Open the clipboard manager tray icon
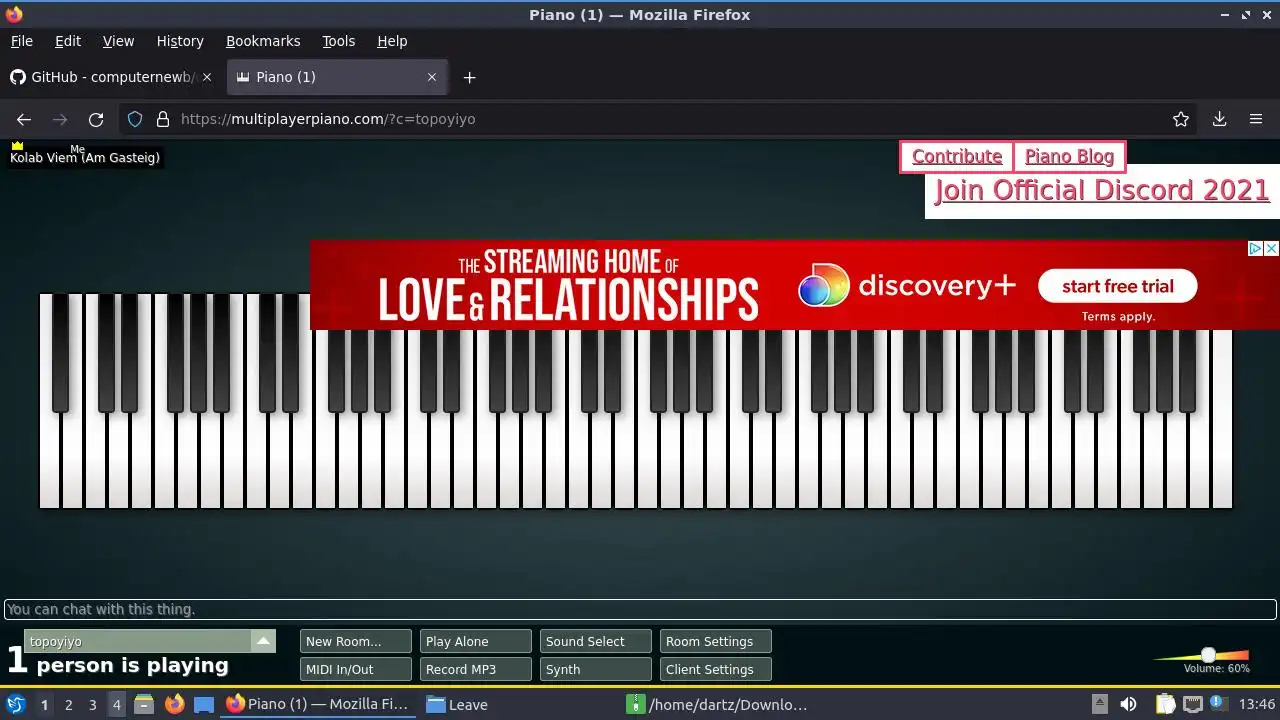1280x720 pixels. [x=1164, y=704]
